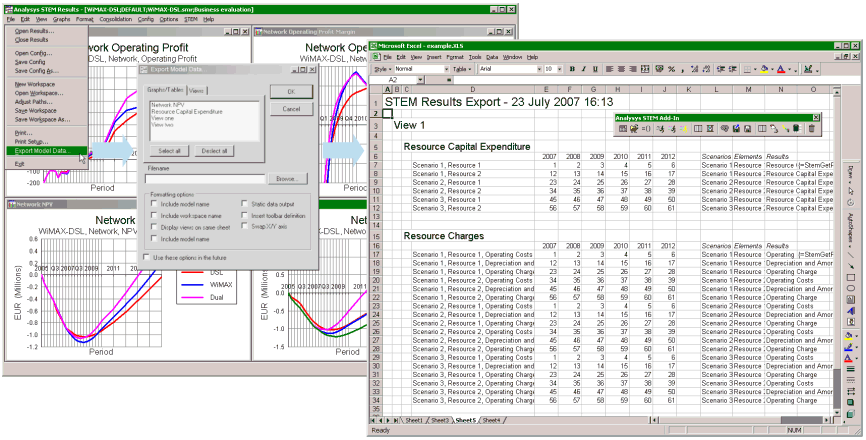Choose Save Workspace As in File menu
Screen dimensions: 866x440
click(43, 120)
